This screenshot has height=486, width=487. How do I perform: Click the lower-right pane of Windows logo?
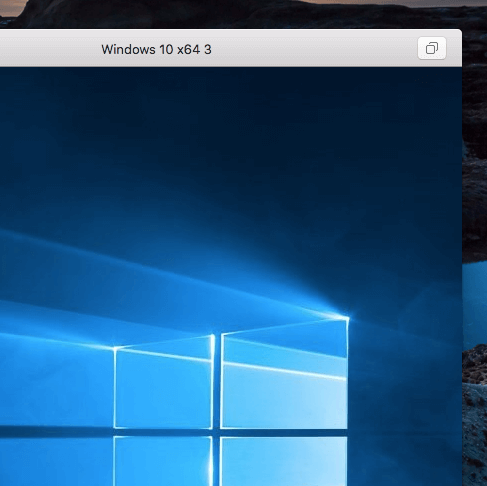[x=284, y=462]
